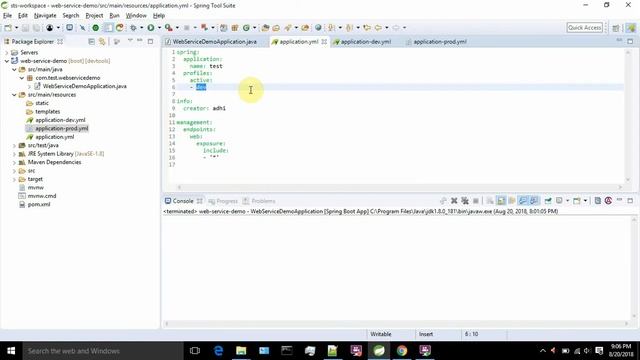
Task: Toggle the highlighted toolbar button beside Boot Dashboard
Action: 108,28
